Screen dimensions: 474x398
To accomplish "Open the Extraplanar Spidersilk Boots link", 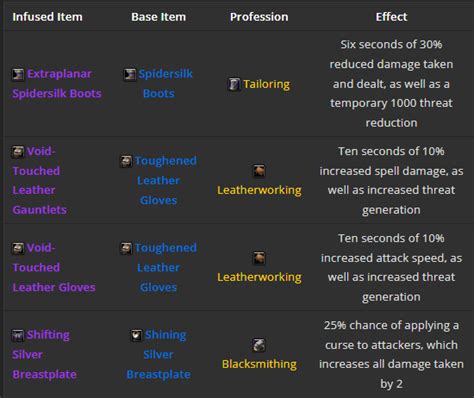I will point(57,84).
